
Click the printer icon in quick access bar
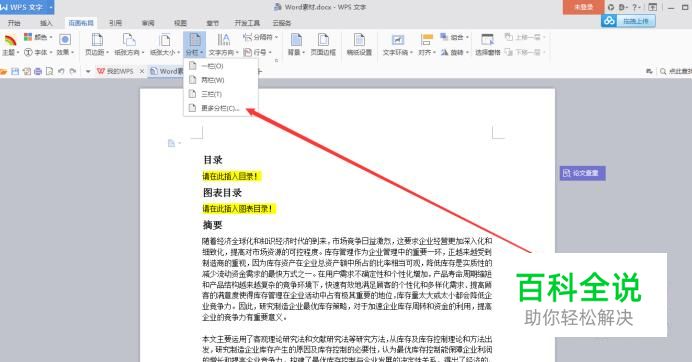coord(38,71)
